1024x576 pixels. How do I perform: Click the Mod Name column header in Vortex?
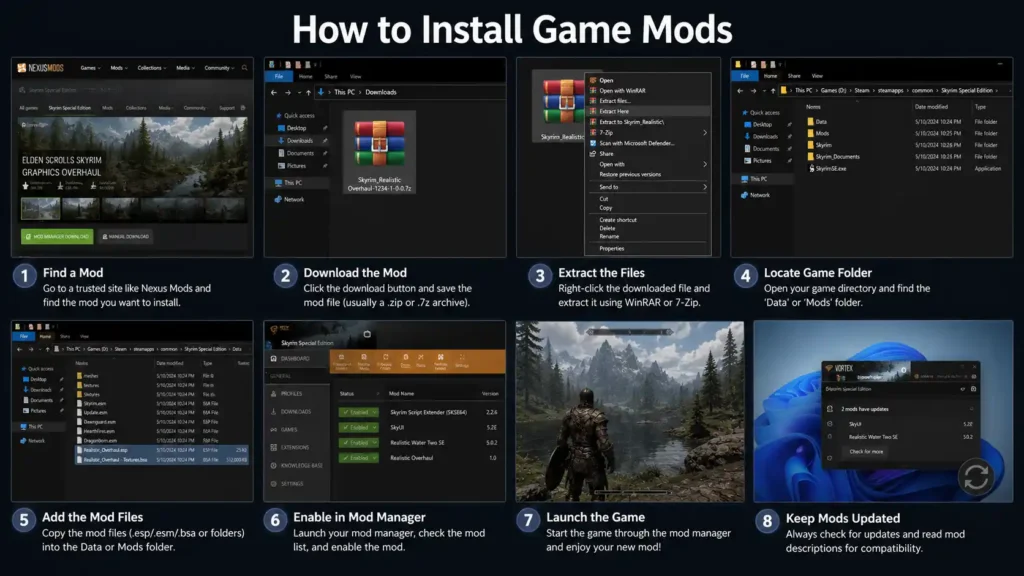point(401,394)
